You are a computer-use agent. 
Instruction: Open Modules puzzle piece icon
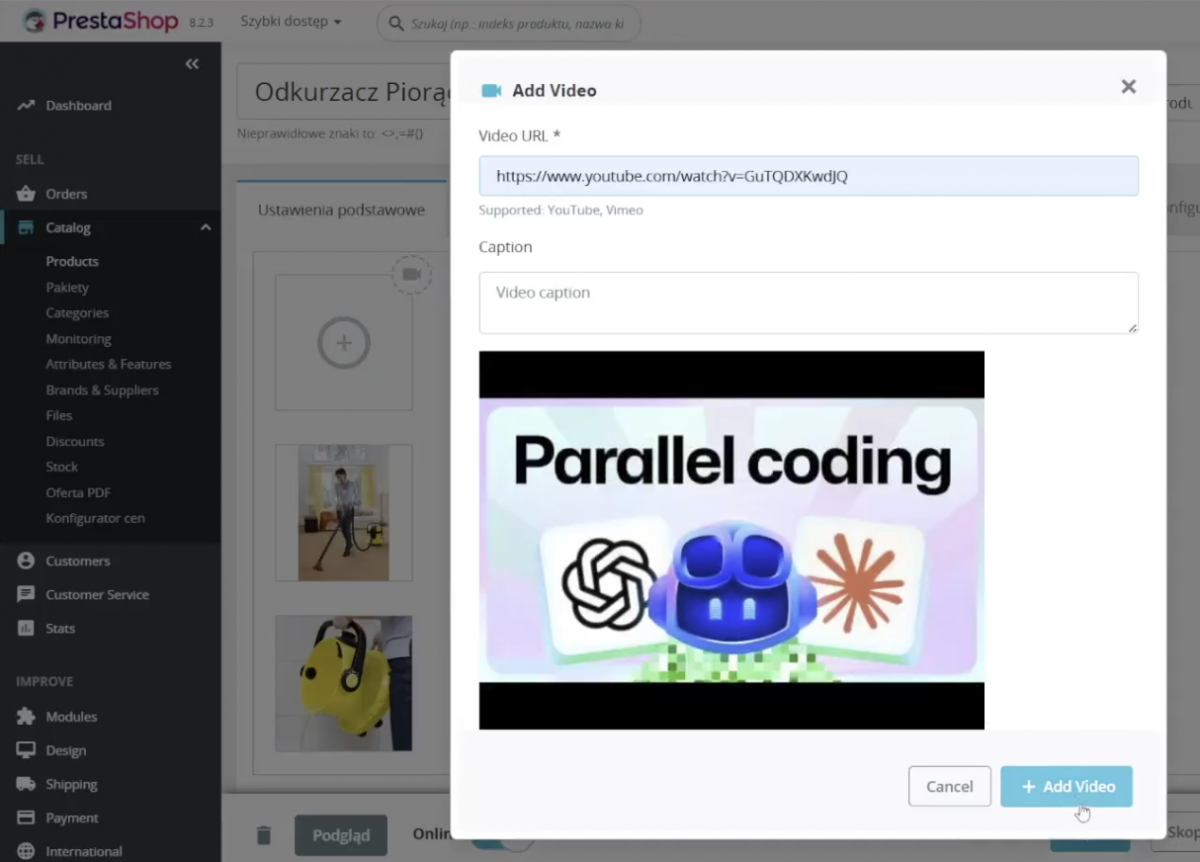[x=26, y=716]
